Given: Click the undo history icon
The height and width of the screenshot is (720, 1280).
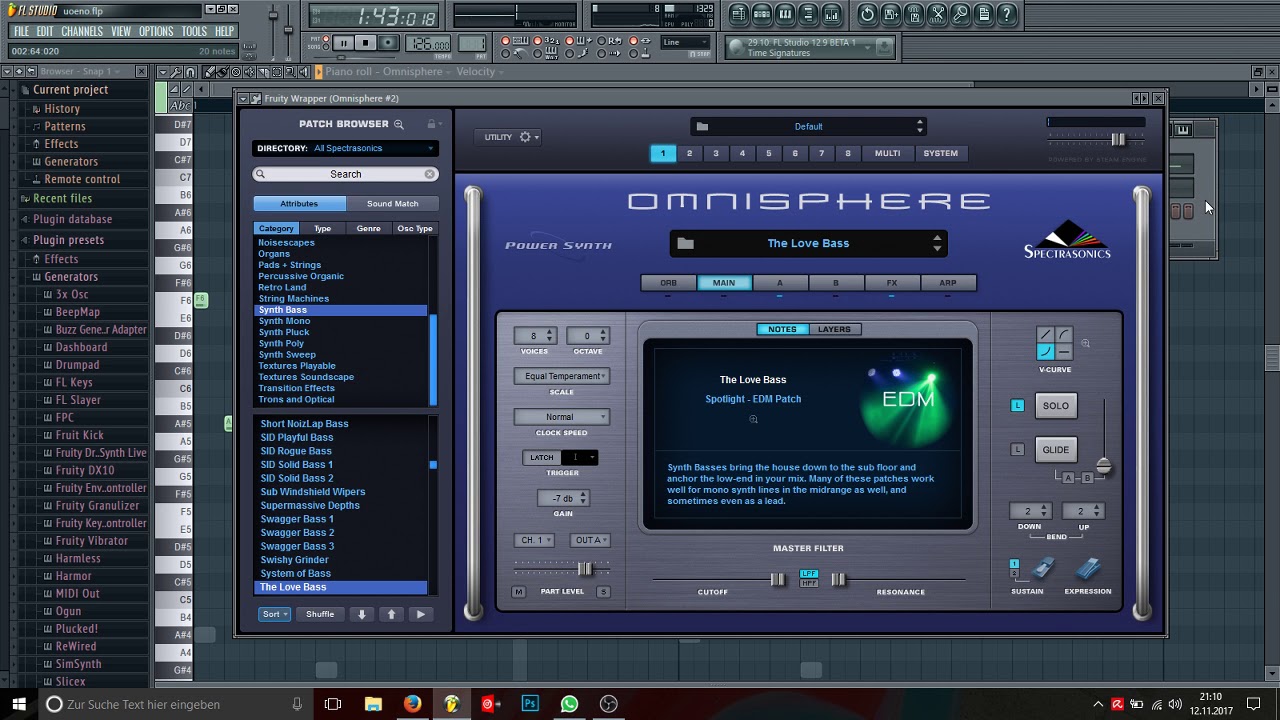Looking at the screenshot, I should [x=867, y=14].
